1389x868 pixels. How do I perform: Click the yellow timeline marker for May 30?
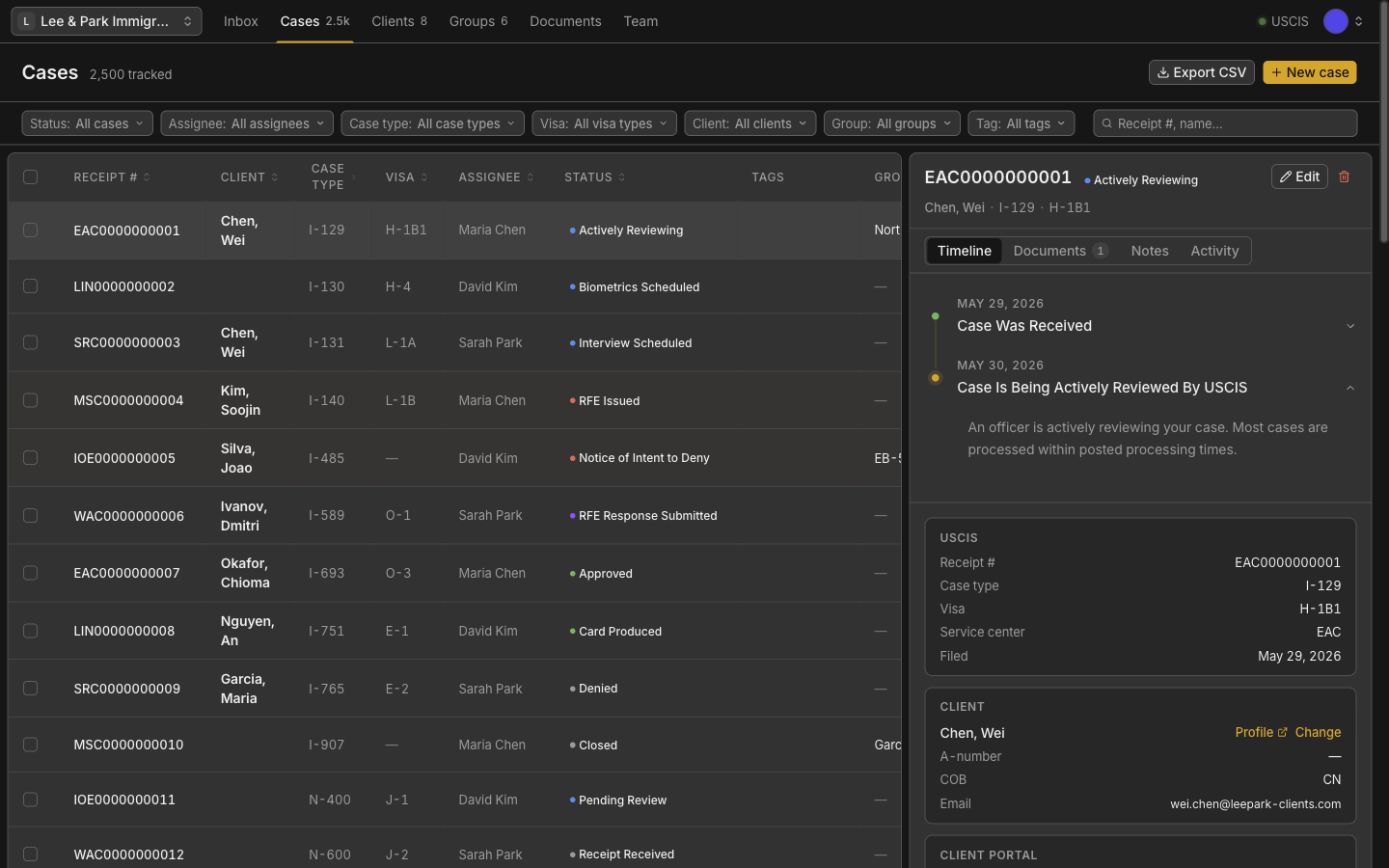pyautogui.click(x=935, y=378)
